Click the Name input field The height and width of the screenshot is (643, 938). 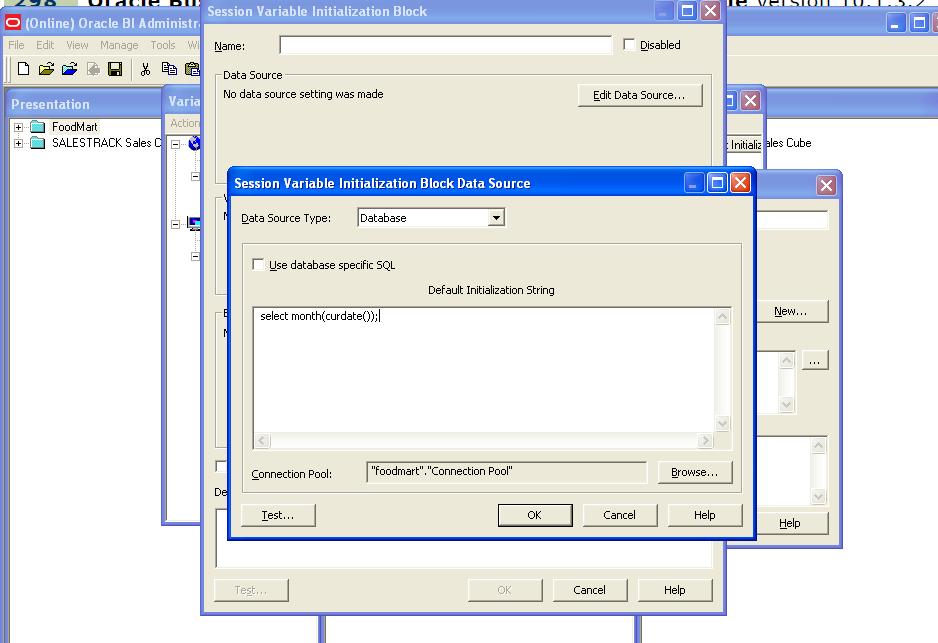point(446,45)
